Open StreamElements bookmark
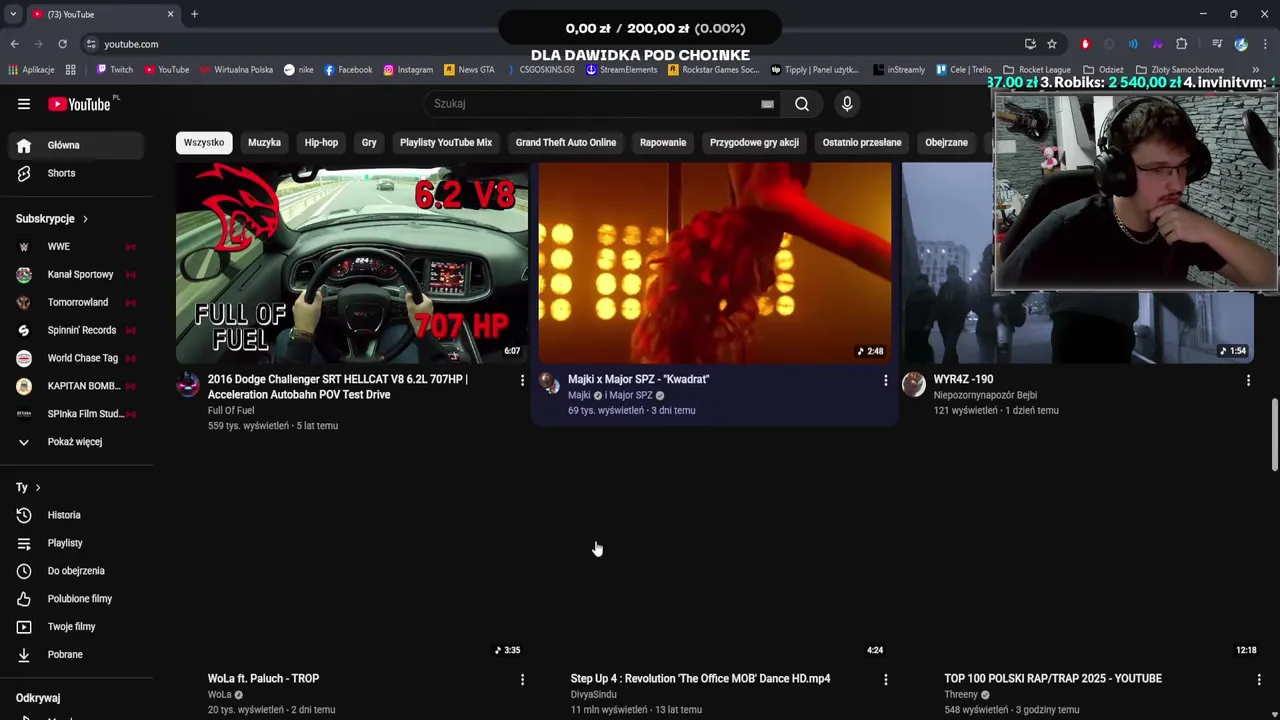Screen dimensions: 1280x720 [x=622, y=70]
